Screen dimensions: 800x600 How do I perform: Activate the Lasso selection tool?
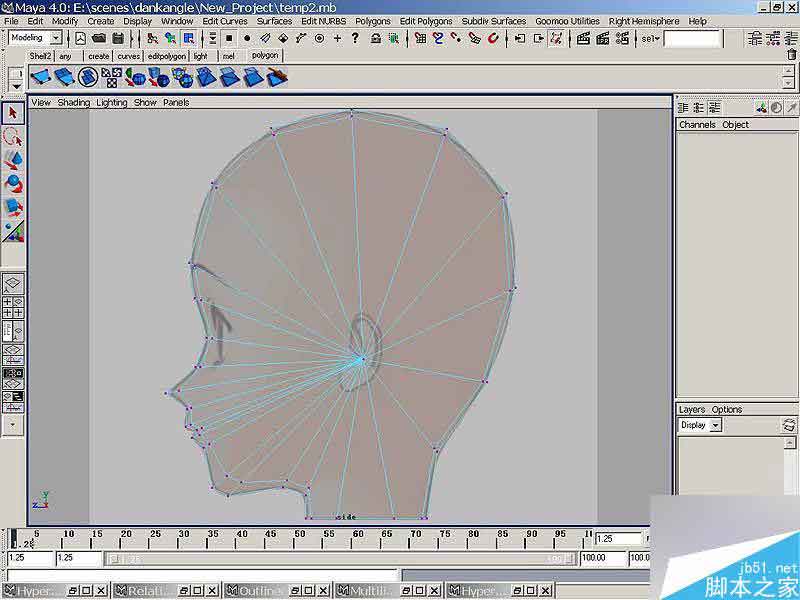tap(13, 137)
